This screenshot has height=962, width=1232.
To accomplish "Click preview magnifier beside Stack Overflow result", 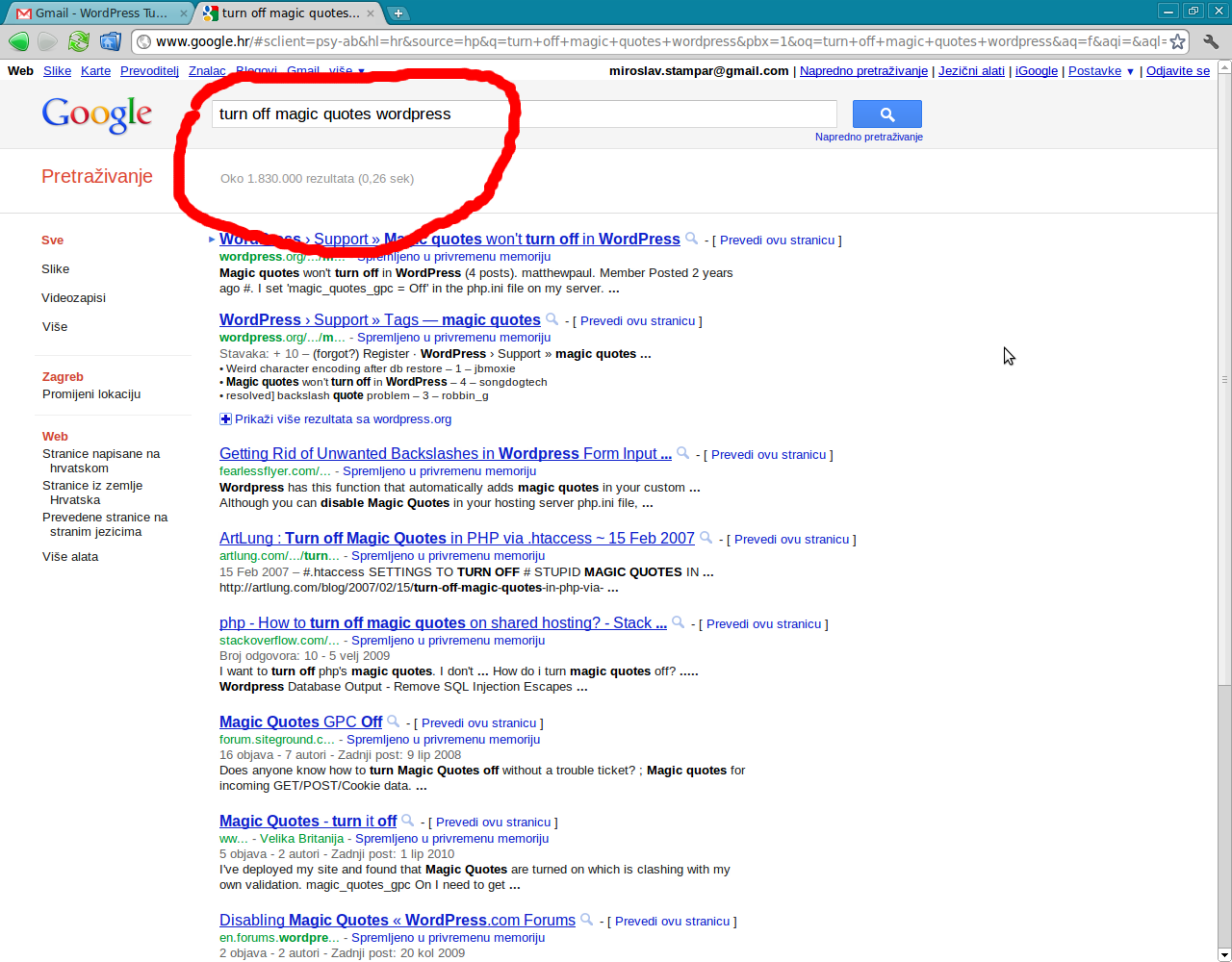I will coord(679,622).
